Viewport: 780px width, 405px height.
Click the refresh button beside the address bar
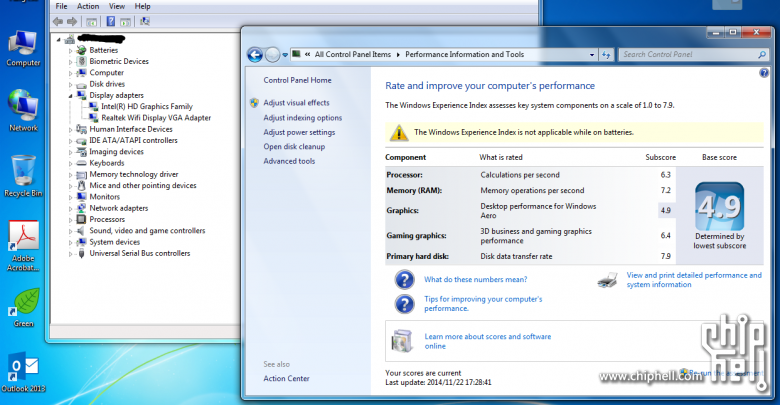(x=606, y=55)
